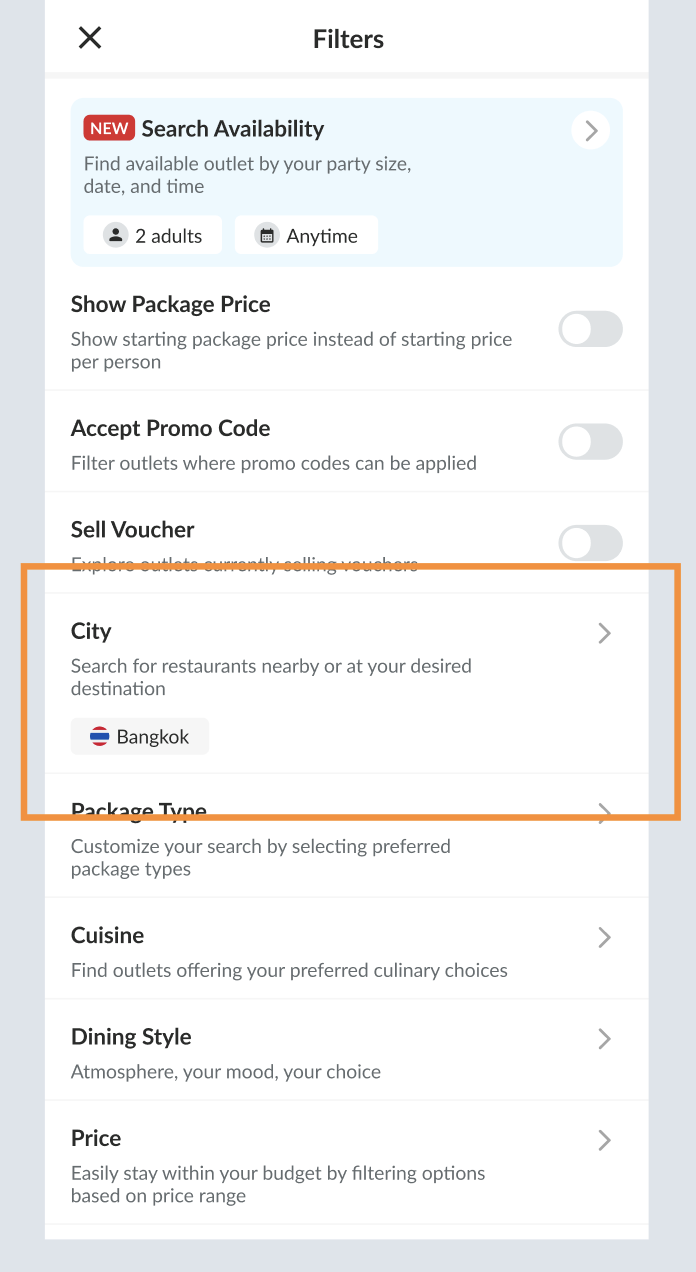The height and width of the screenshot is (1272, 696).
Task: Expand the City filter chevron
Action: pyautogui.click(x=604, y=633)
